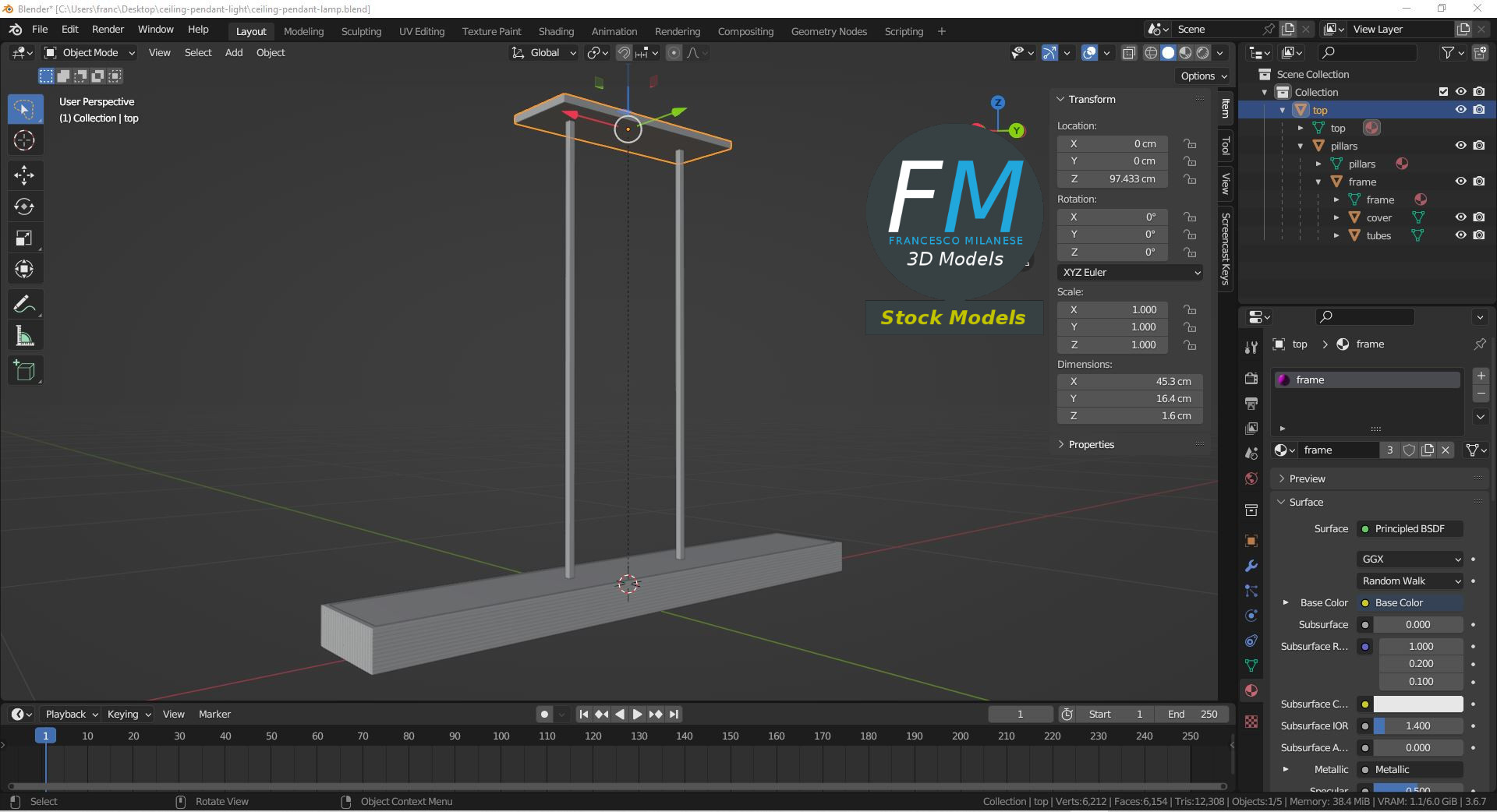Click the Subsurface Color white swatch
Viewport: 1497px width, 812px height.
(x=1417, y=704)
